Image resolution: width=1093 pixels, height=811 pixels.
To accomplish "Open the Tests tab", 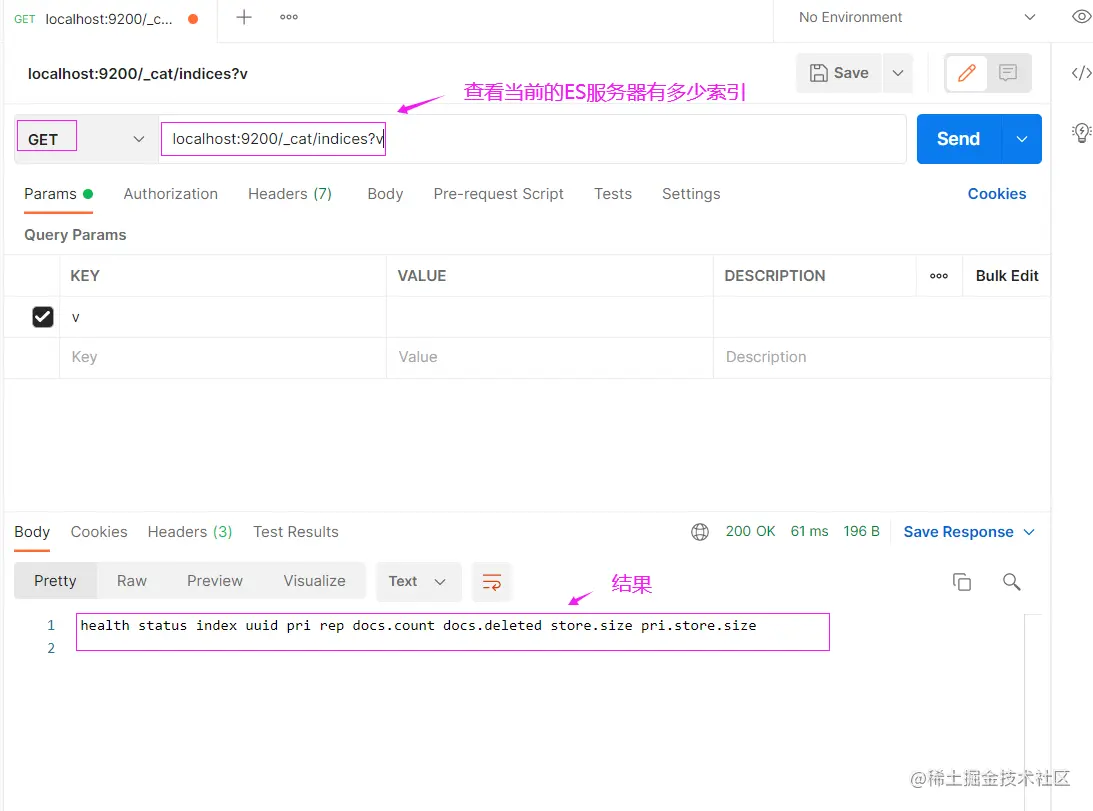I will 613,194.
